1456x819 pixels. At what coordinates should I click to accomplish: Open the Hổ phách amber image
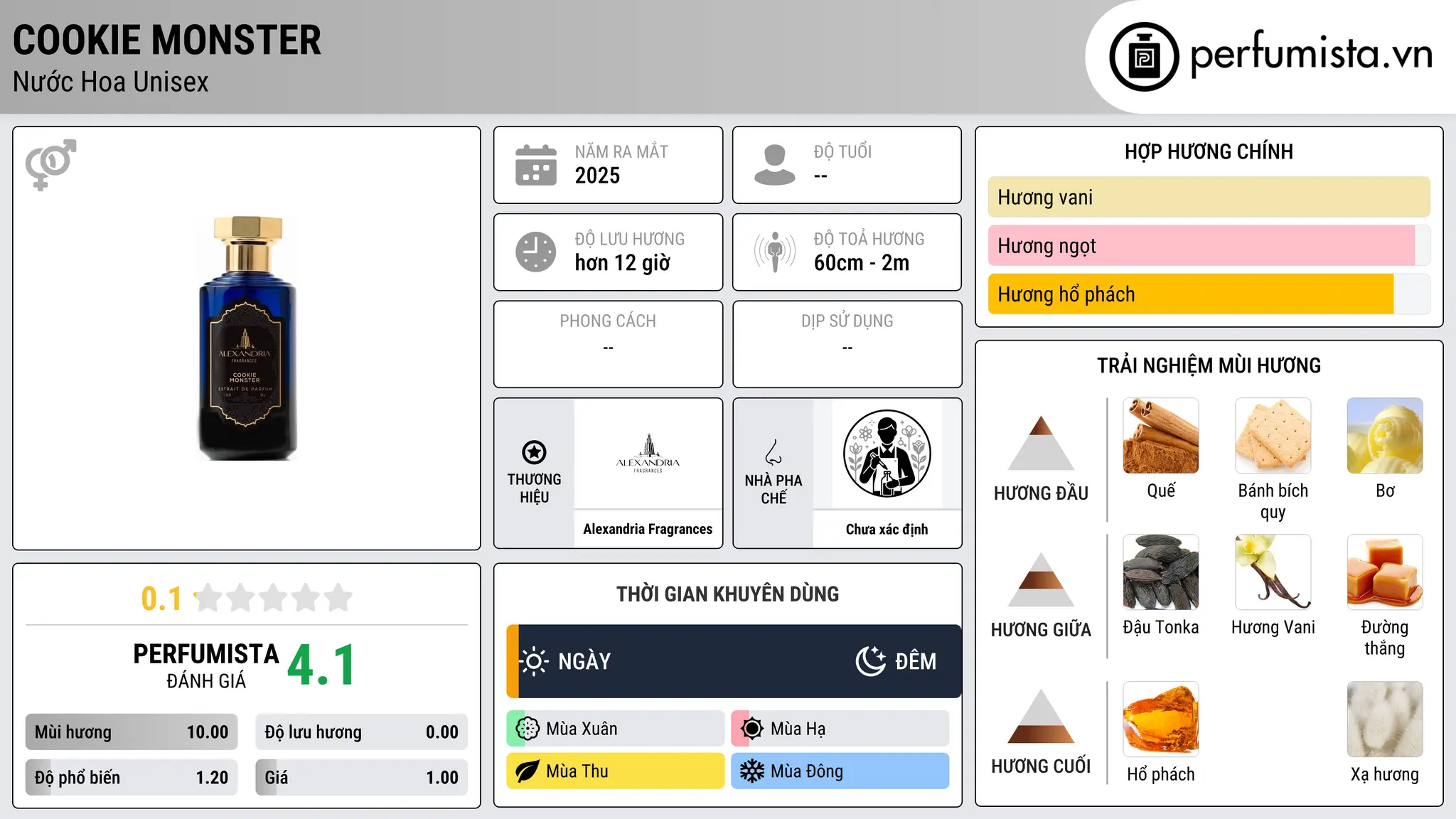point(1161,719)
